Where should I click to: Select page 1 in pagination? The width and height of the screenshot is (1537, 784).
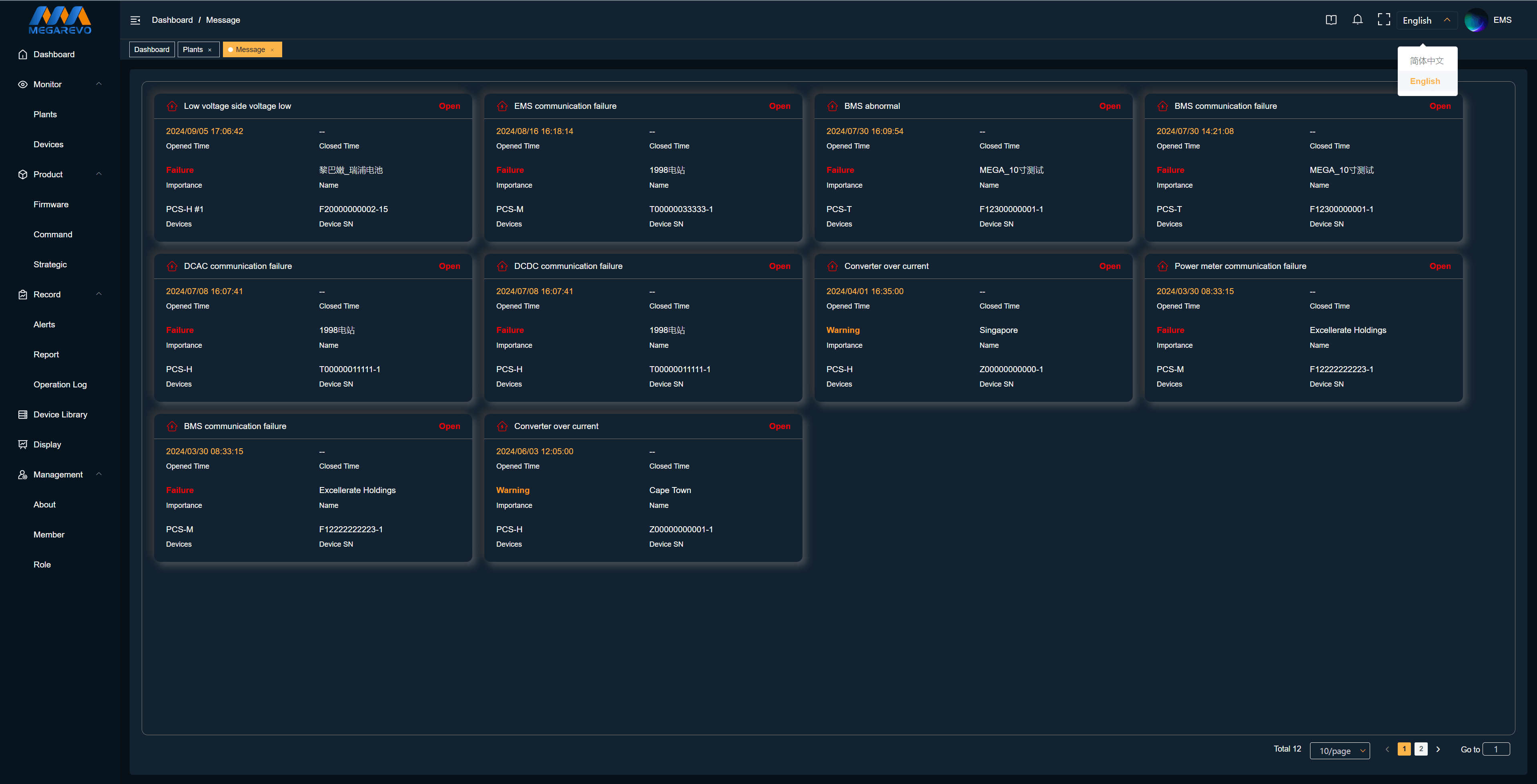click(x=1405, y=749)
